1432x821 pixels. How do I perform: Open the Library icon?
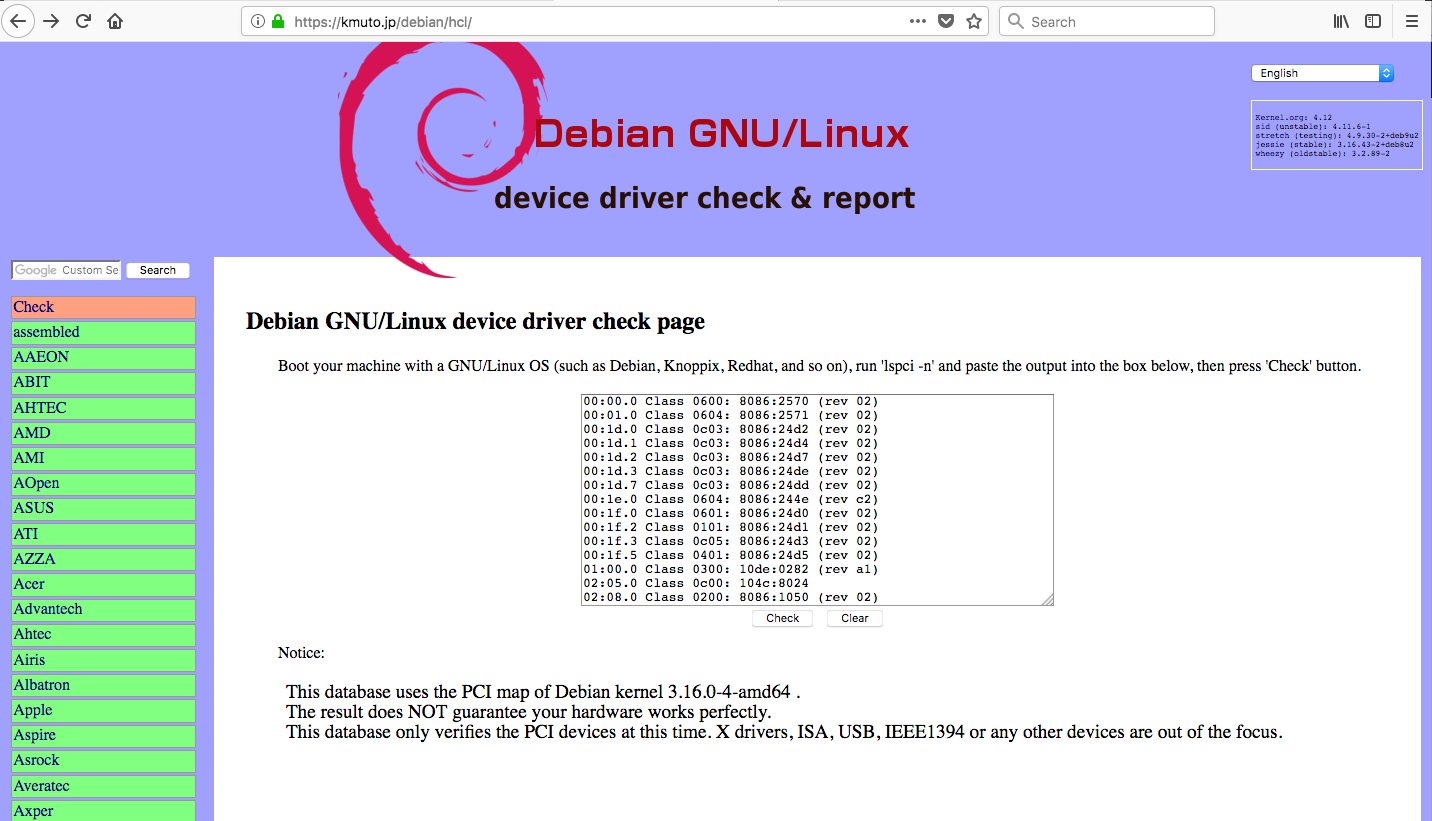pyautogui.click(x=1342, y=21)
